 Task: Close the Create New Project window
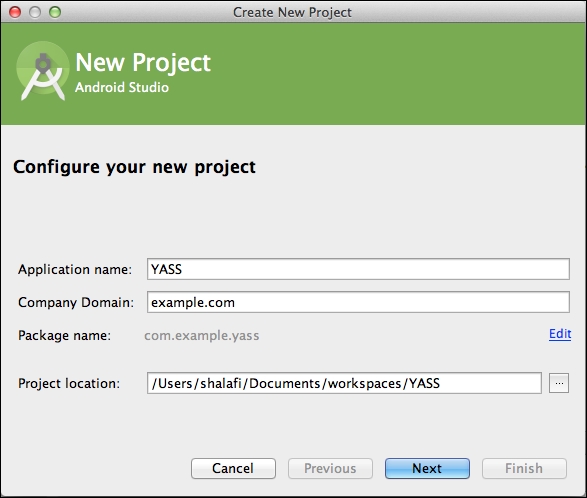click(x=15, y=12)
